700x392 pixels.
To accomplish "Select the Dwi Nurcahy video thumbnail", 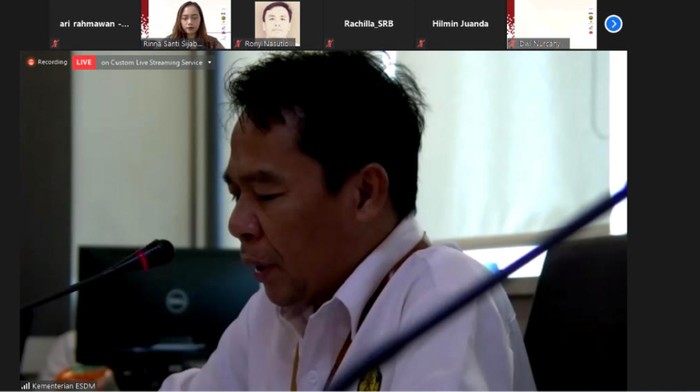I will point(552,24).
